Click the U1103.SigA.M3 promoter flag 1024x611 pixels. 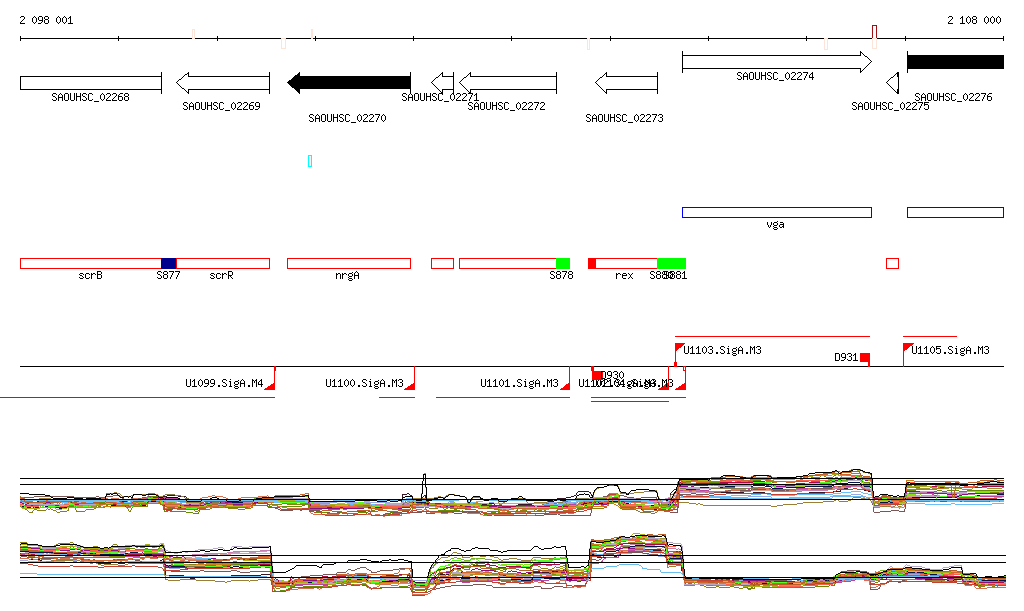tap(679, 348)
